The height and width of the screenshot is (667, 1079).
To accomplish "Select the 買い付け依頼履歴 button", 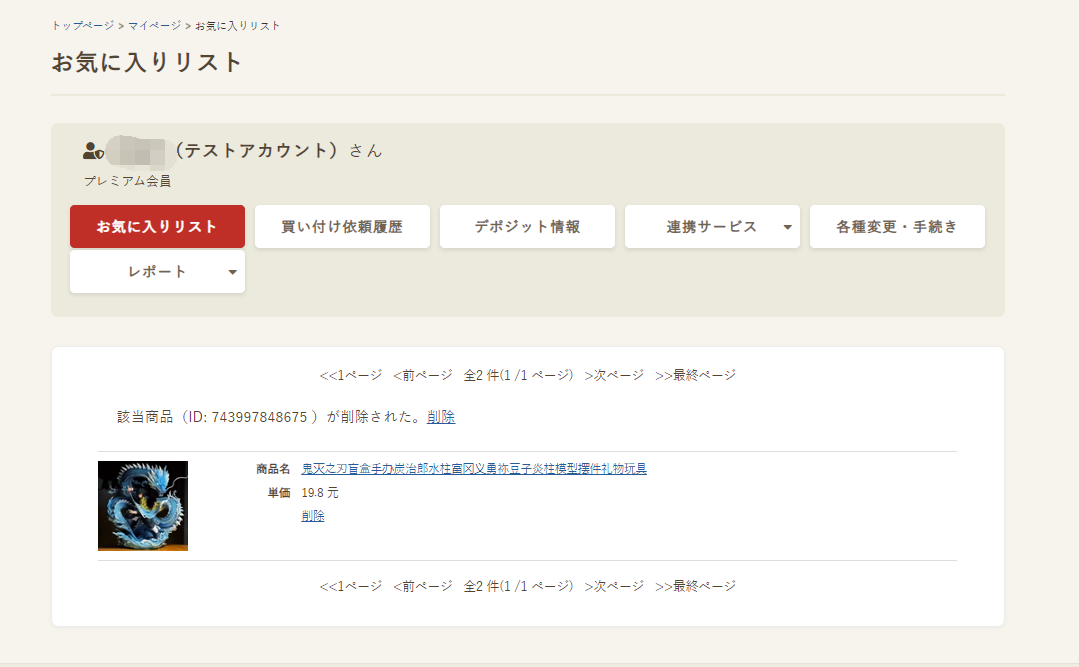I will tap(342, 226).
